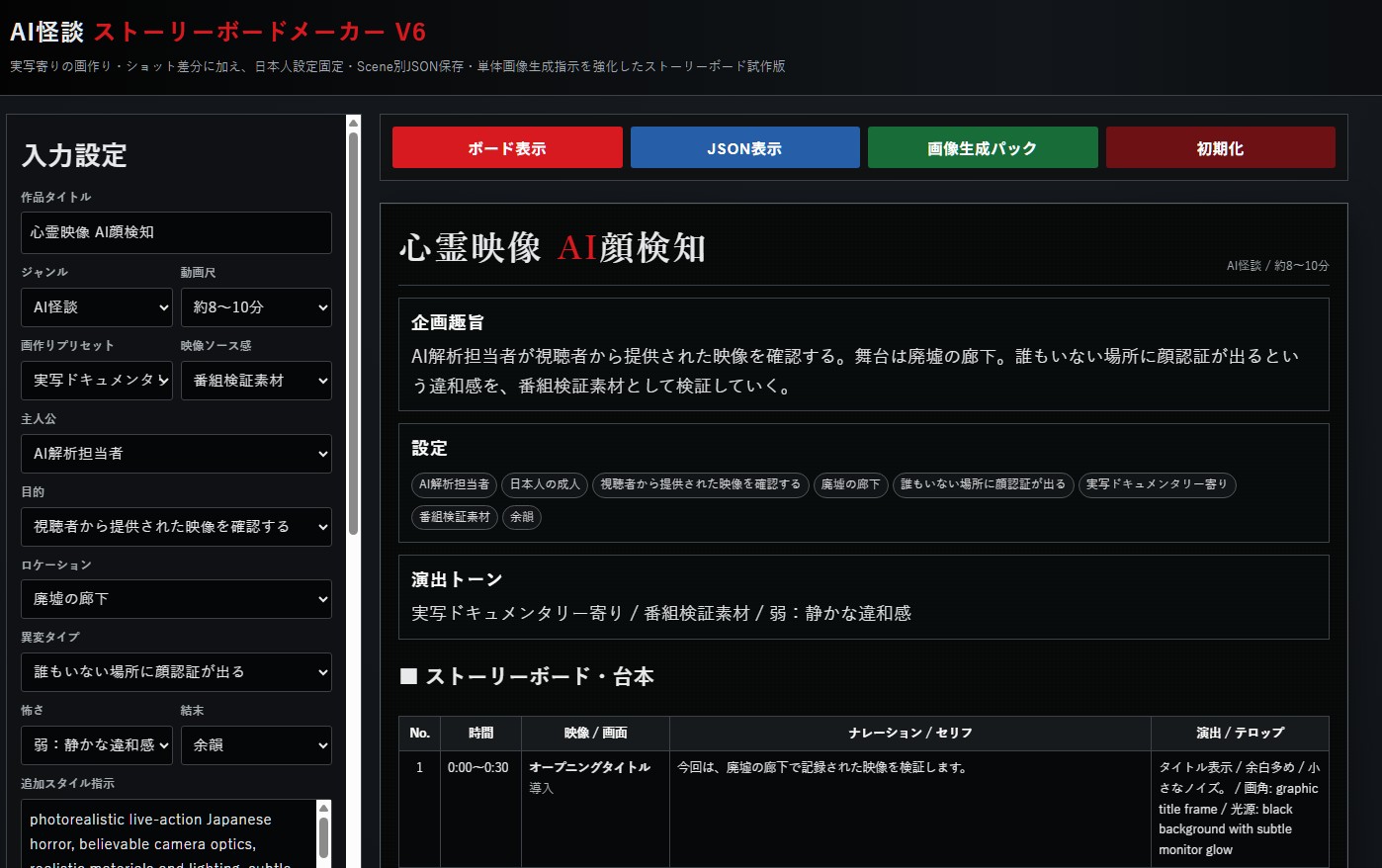Open the 主人公 dropdown showing AI解析担当者
1382x868 pixels.
tap(176, 454)
